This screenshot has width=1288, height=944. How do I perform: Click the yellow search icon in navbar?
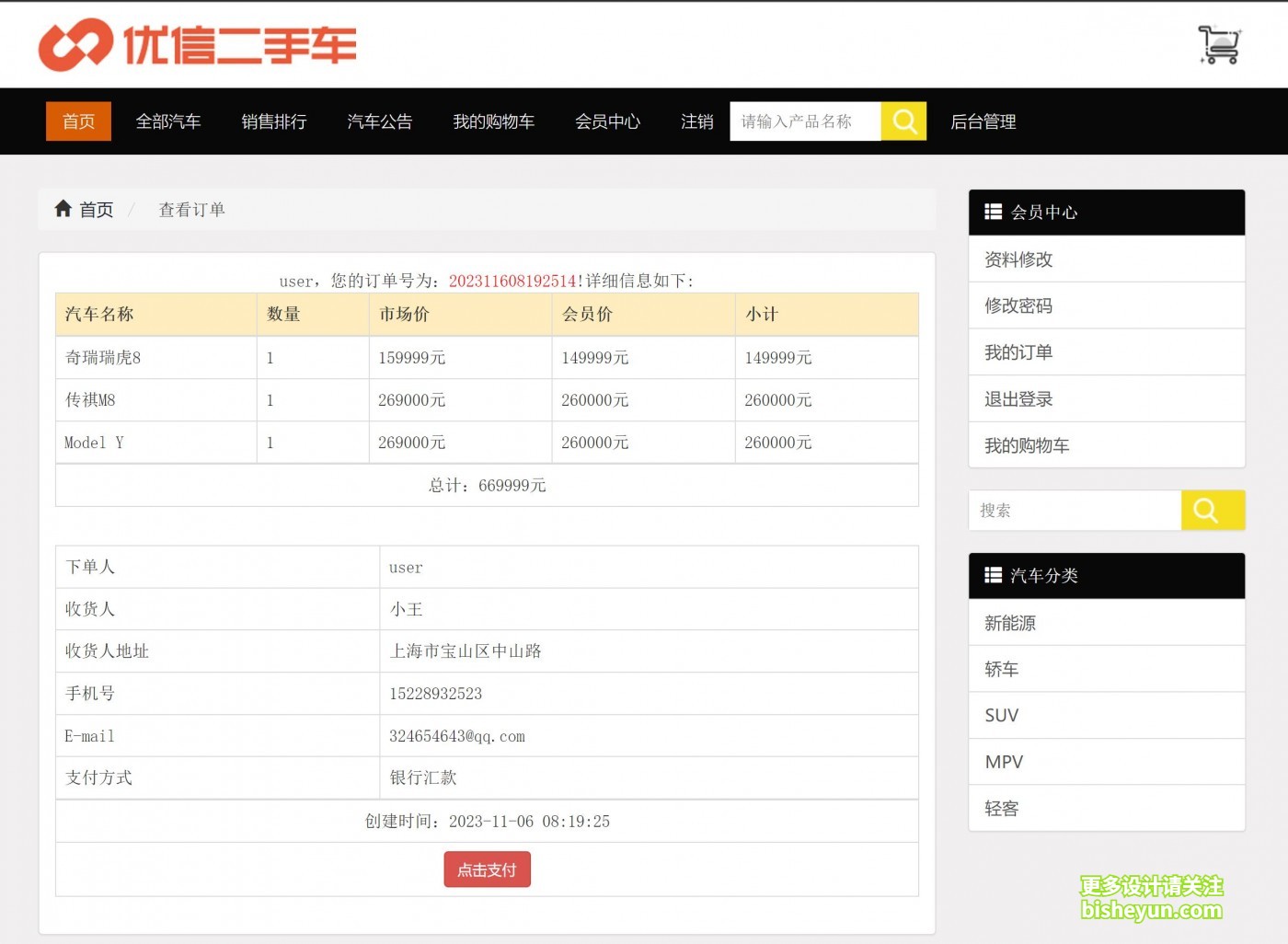click(x=903, y=121)
